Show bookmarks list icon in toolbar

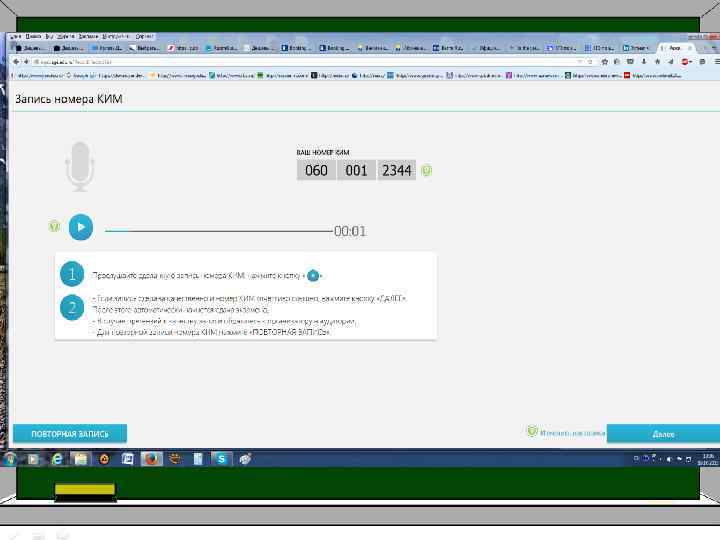(617, 62)
